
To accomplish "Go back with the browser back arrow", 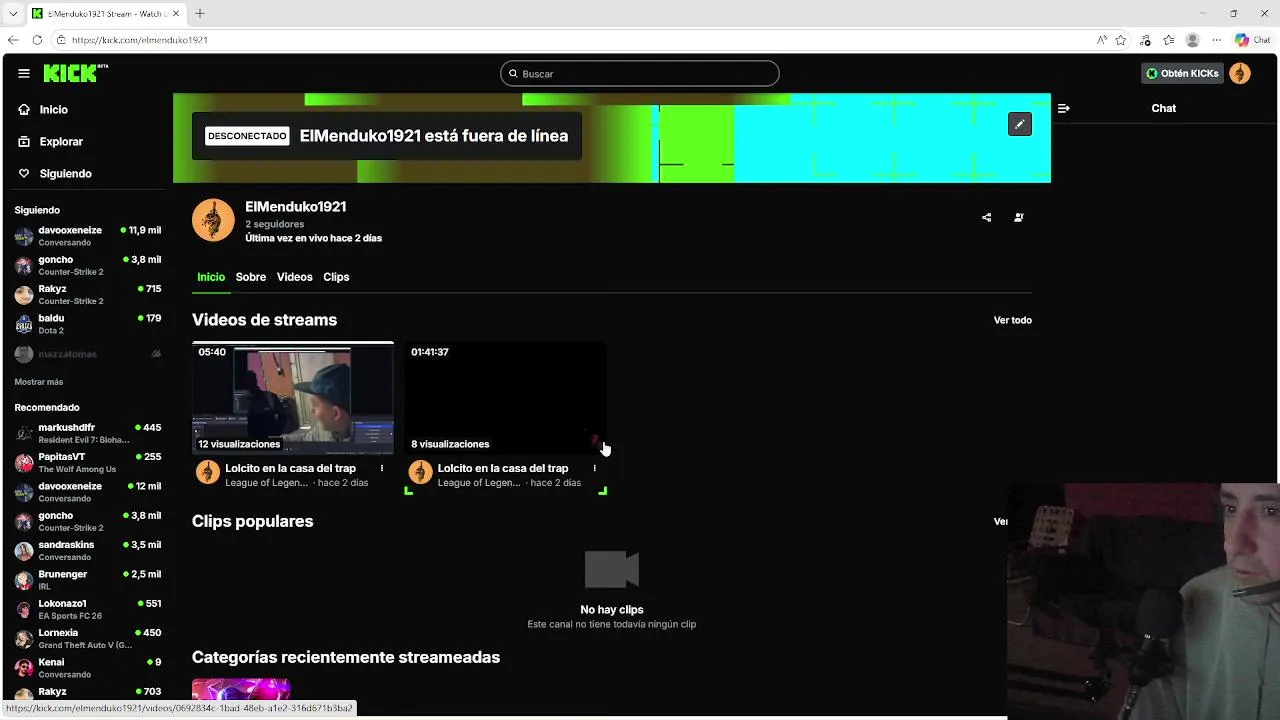I will pyautogui.click(x=13, y=40).
